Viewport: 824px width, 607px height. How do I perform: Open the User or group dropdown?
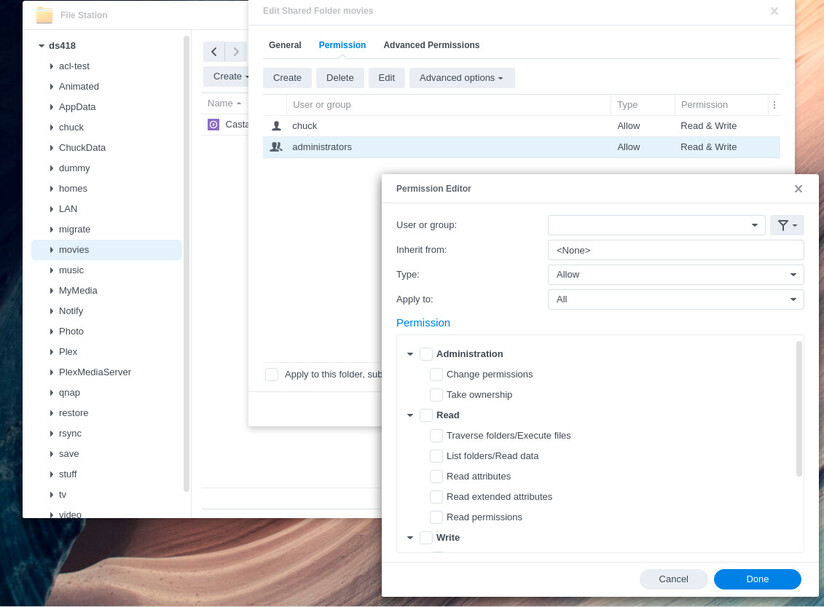pos(656,225)
